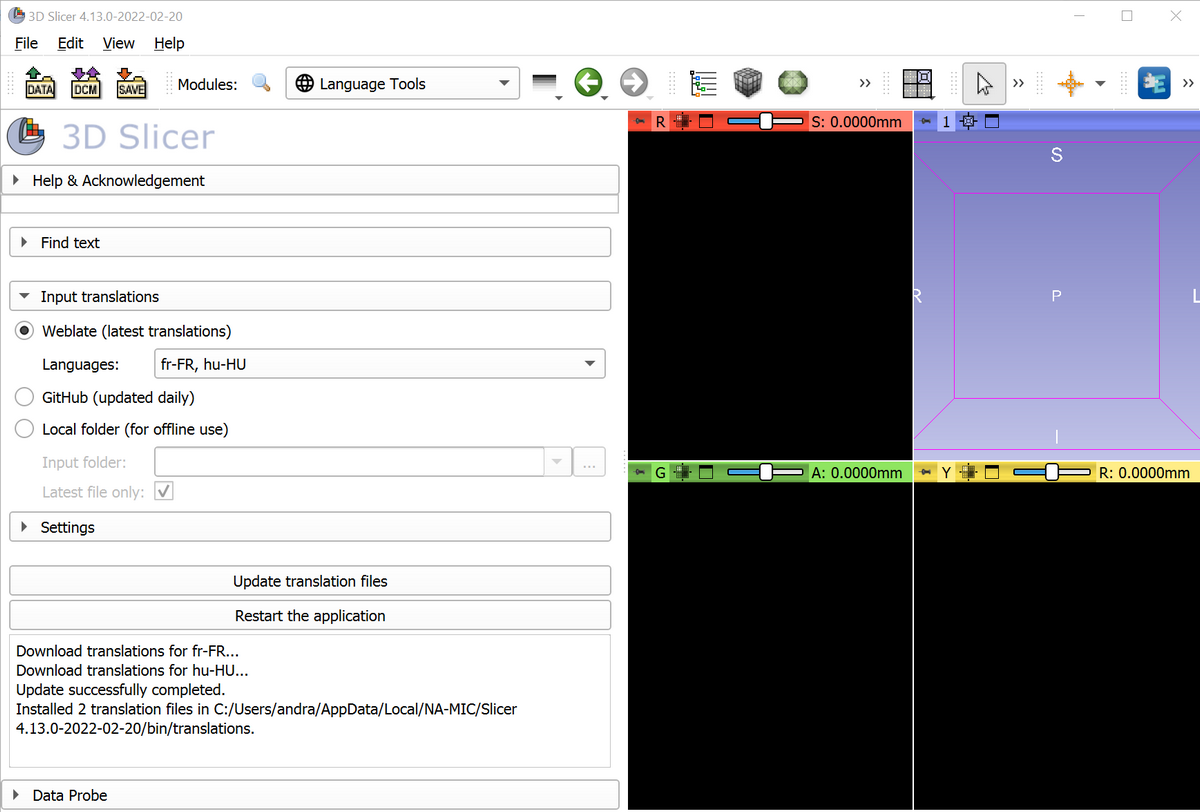This screenshot has width=1200, height=812.
Task: Open the DCM DICOM browser icon
Action: (85, 84)
